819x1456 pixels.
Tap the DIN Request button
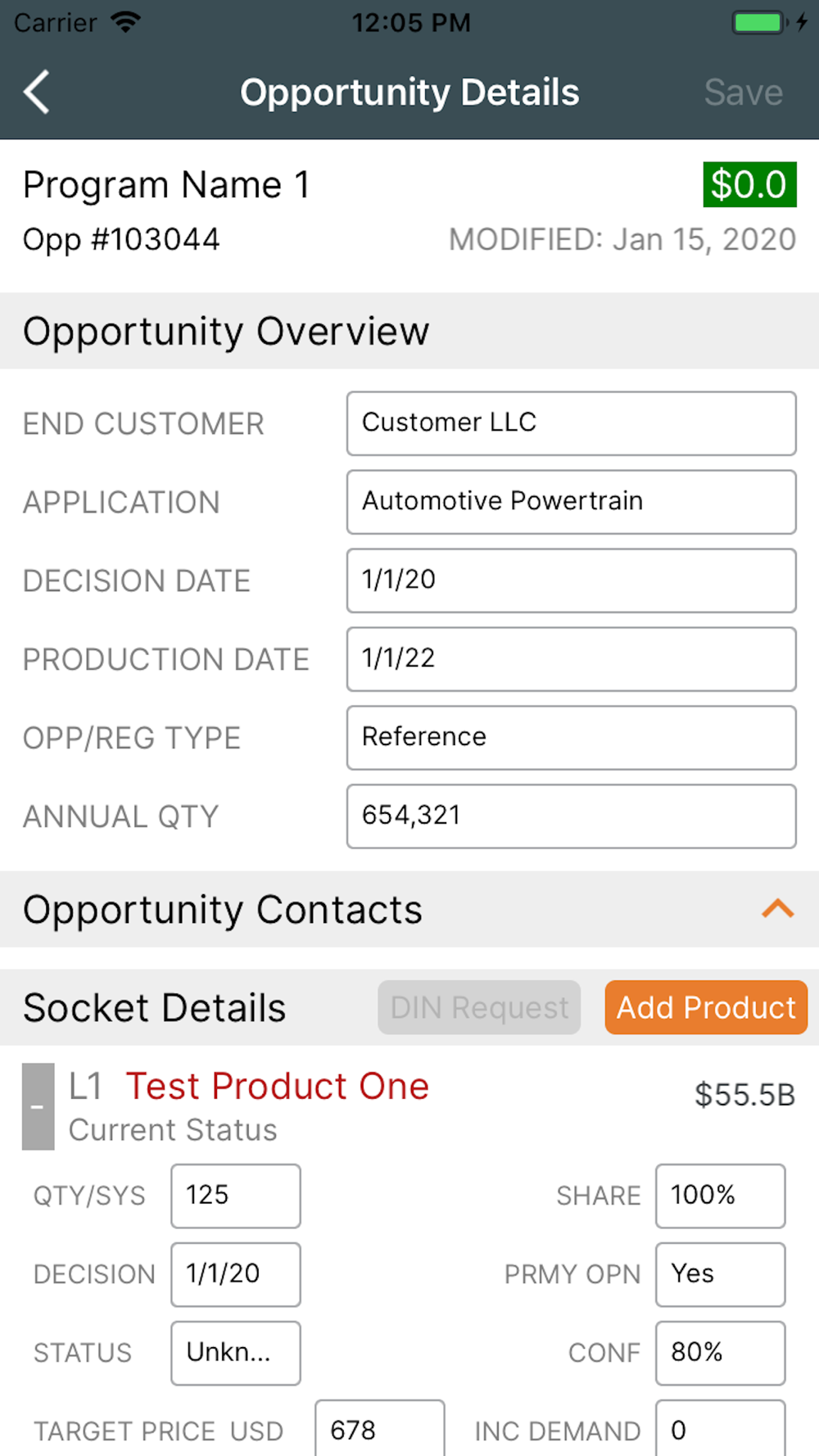479,1007
